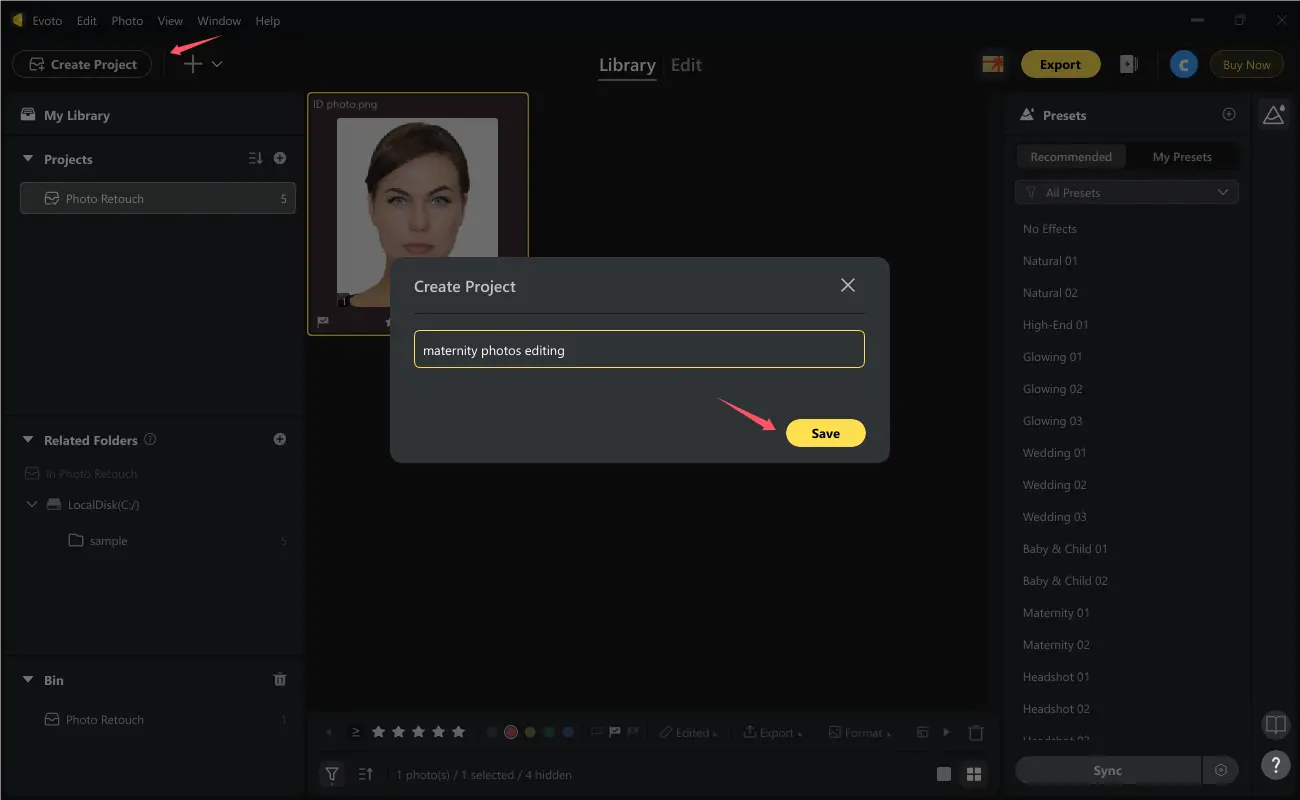Open the help question mark icon
This screenshot has height=800, width=1300.
coord(1275,765)
